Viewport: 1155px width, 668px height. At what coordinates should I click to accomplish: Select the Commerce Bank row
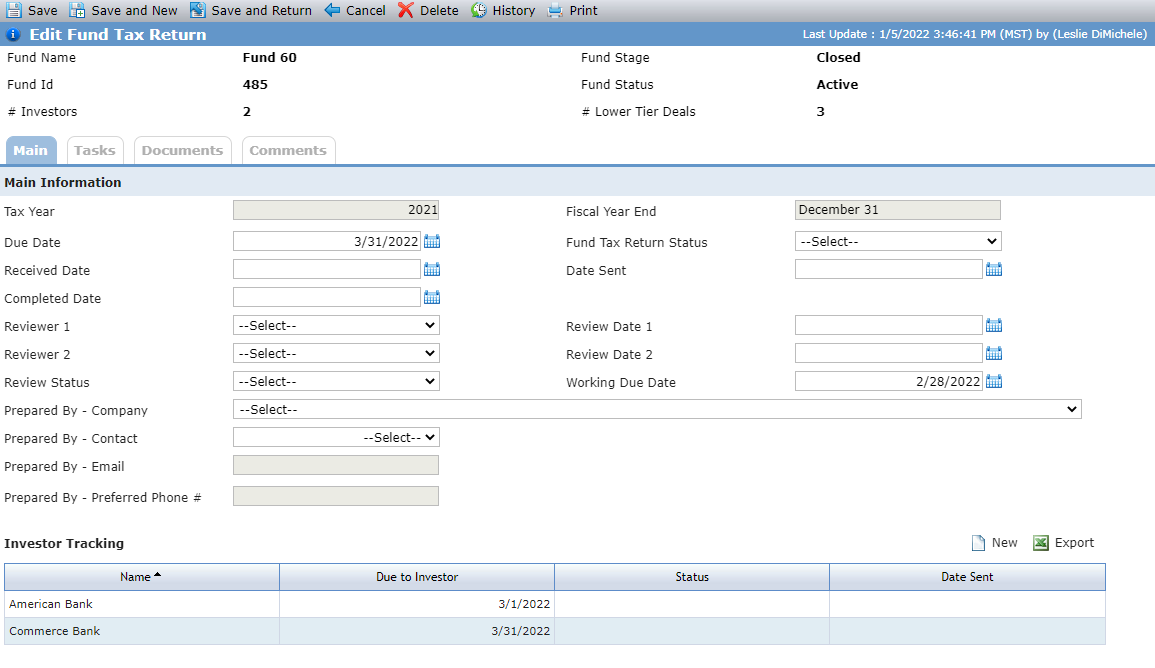[555, 631]
